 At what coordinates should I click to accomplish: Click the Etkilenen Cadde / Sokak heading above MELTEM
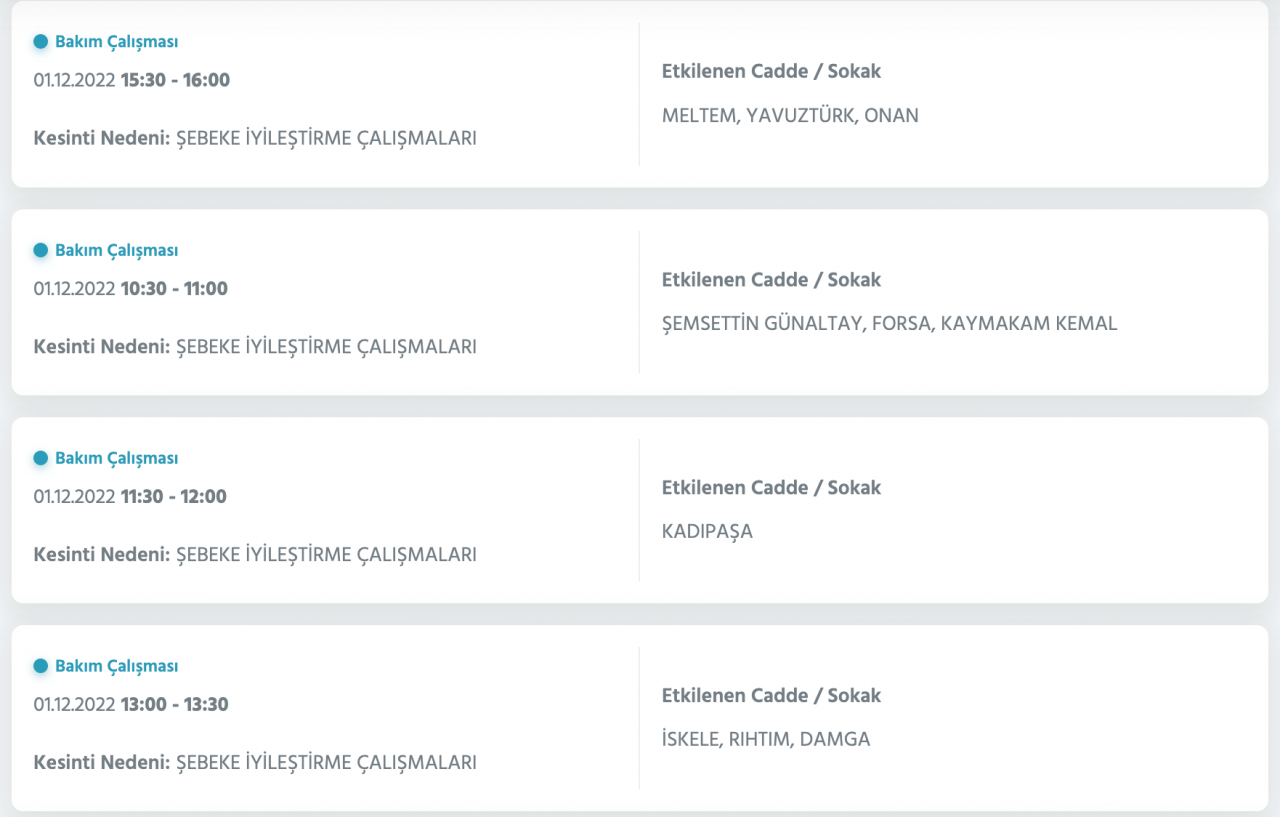click(771, 72)
